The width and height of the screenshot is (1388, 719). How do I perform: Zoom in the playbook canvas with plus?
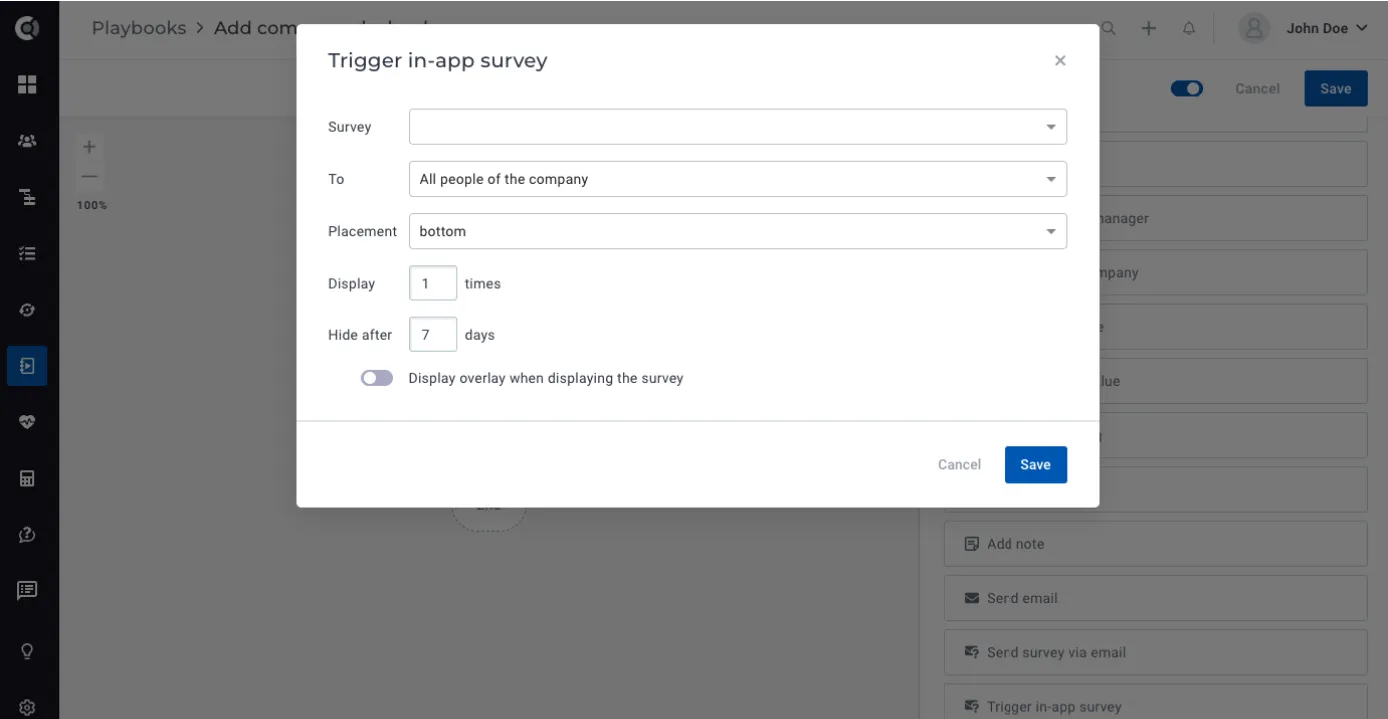(89, 147)
